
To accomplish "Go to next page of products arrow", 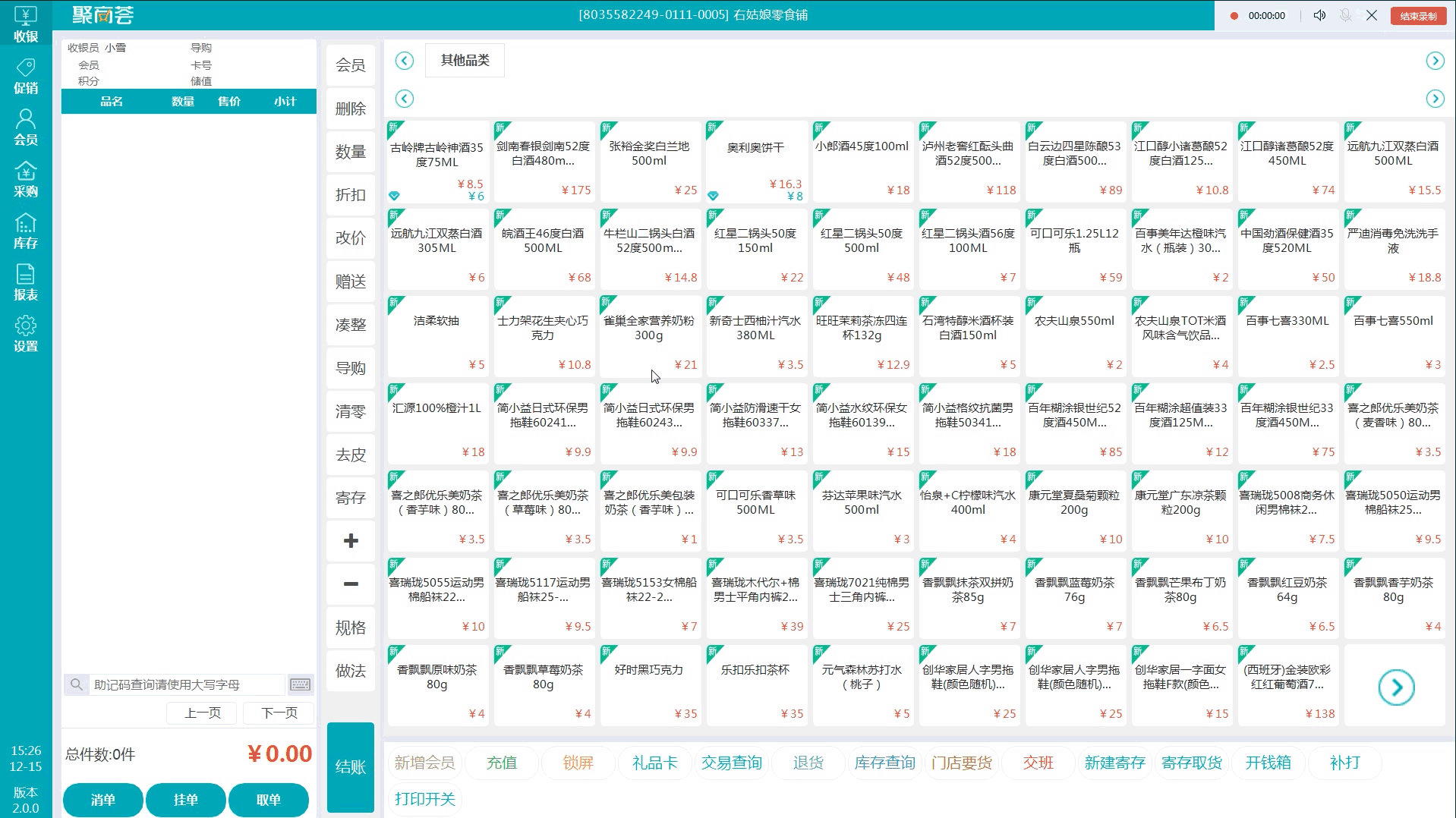I will 1396,687.
